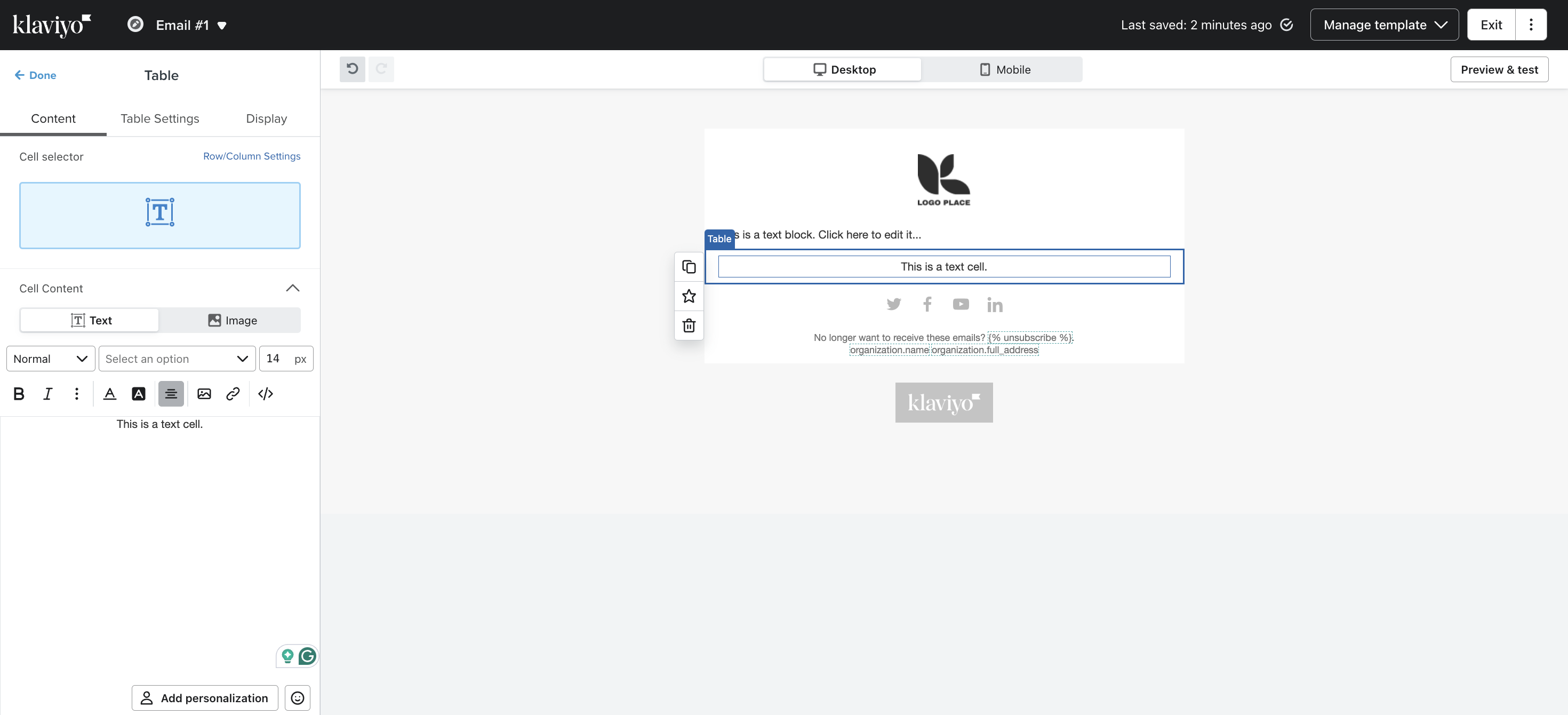This screenshot has width=1568, height=715.
Task: Open the Display tab
Action: 266,119
